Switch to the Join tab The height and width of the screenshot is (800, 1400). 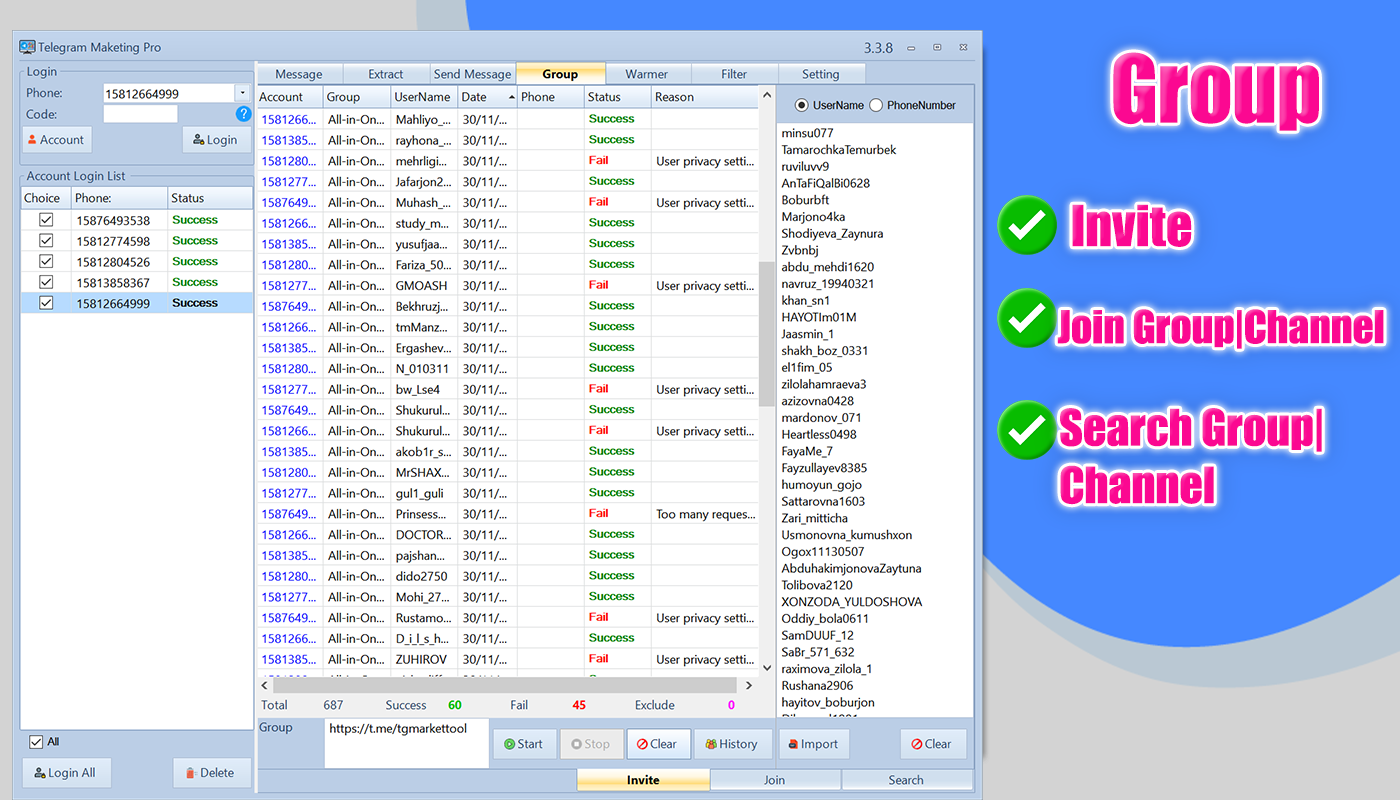tap(775, 780)
